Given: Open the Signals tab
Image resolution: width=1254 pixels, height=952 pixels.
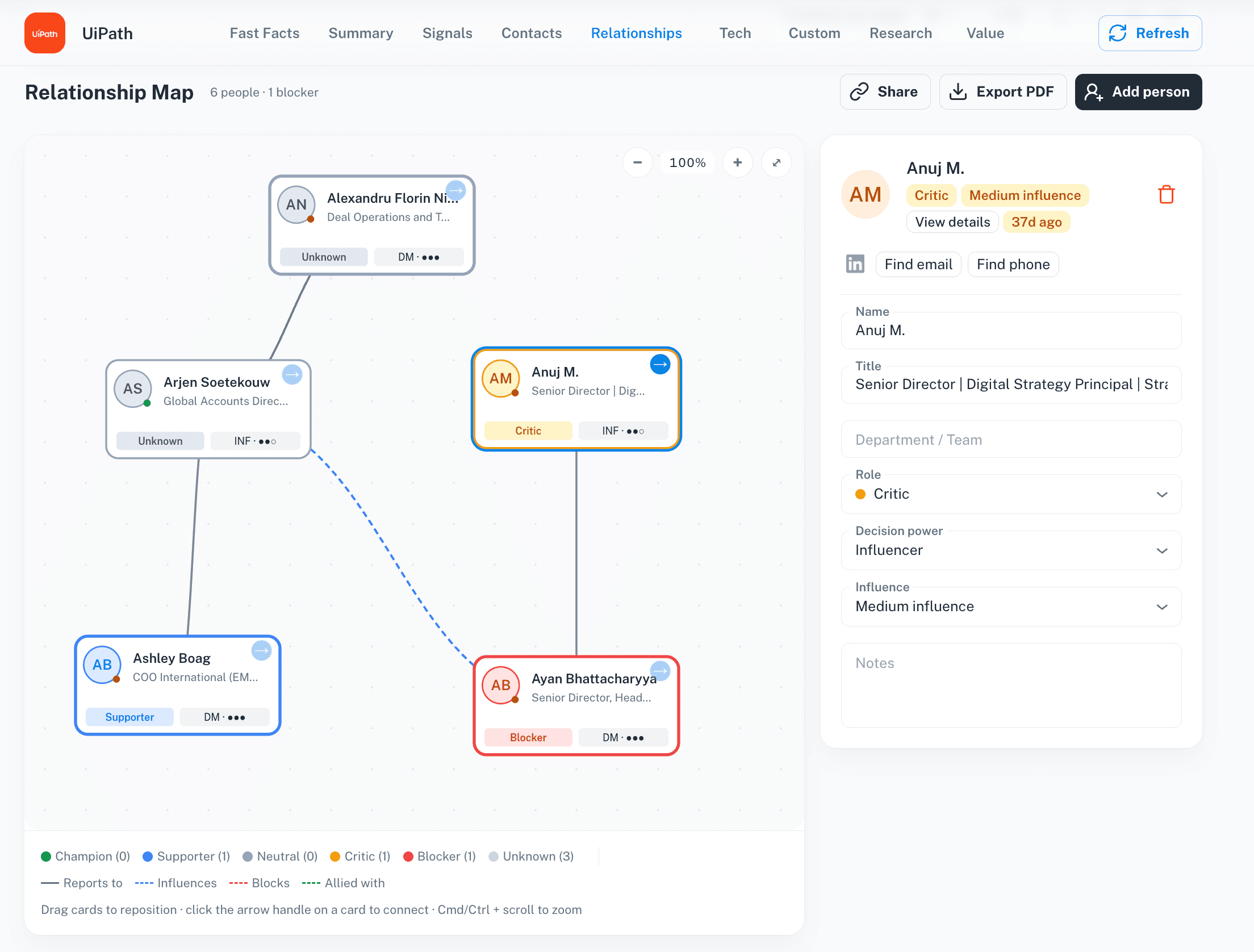Looking at the screenshot, I should (447, 33).
